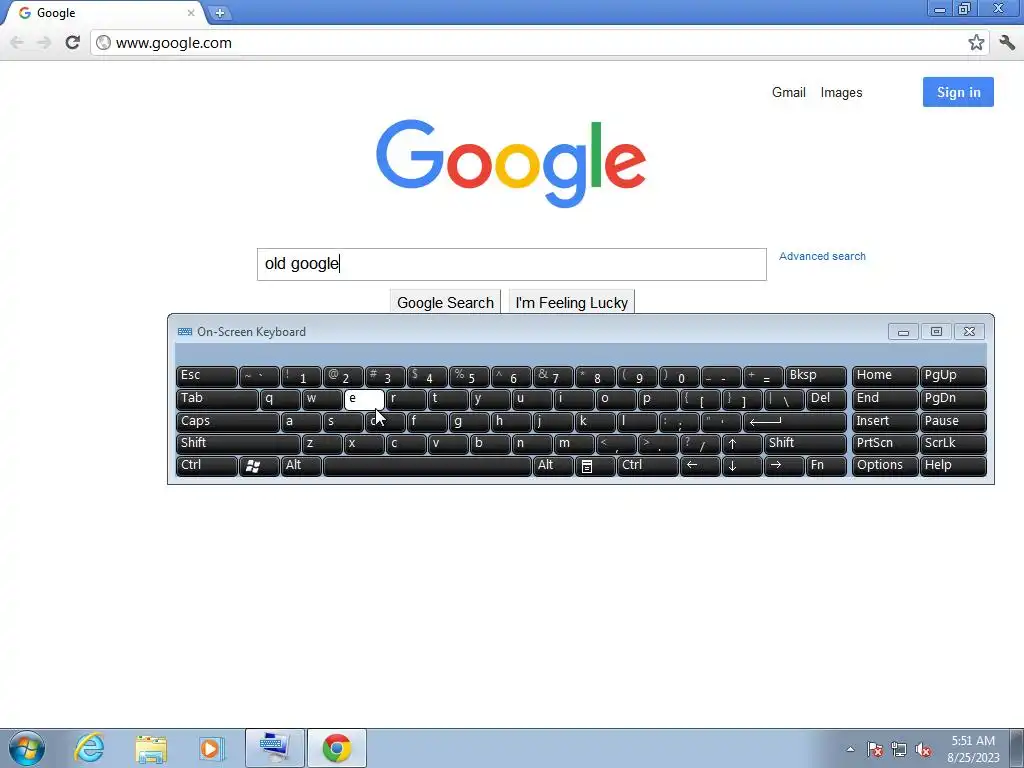Click the Help key on On-Screen Keyboard
This screenshot has height=768, width=1024.
point(953,466)
